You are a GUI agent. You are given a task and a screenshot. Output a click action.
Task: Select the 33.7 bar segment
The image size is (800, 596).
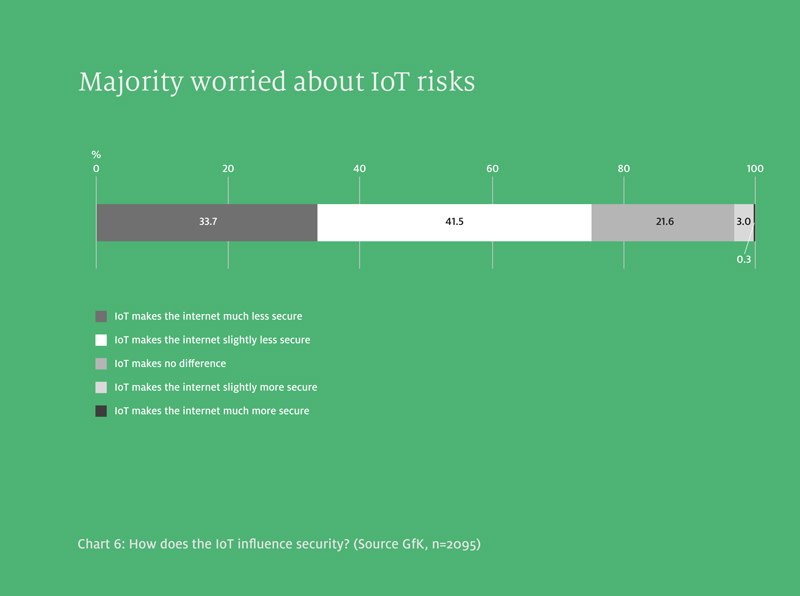[x=207, y=222]
